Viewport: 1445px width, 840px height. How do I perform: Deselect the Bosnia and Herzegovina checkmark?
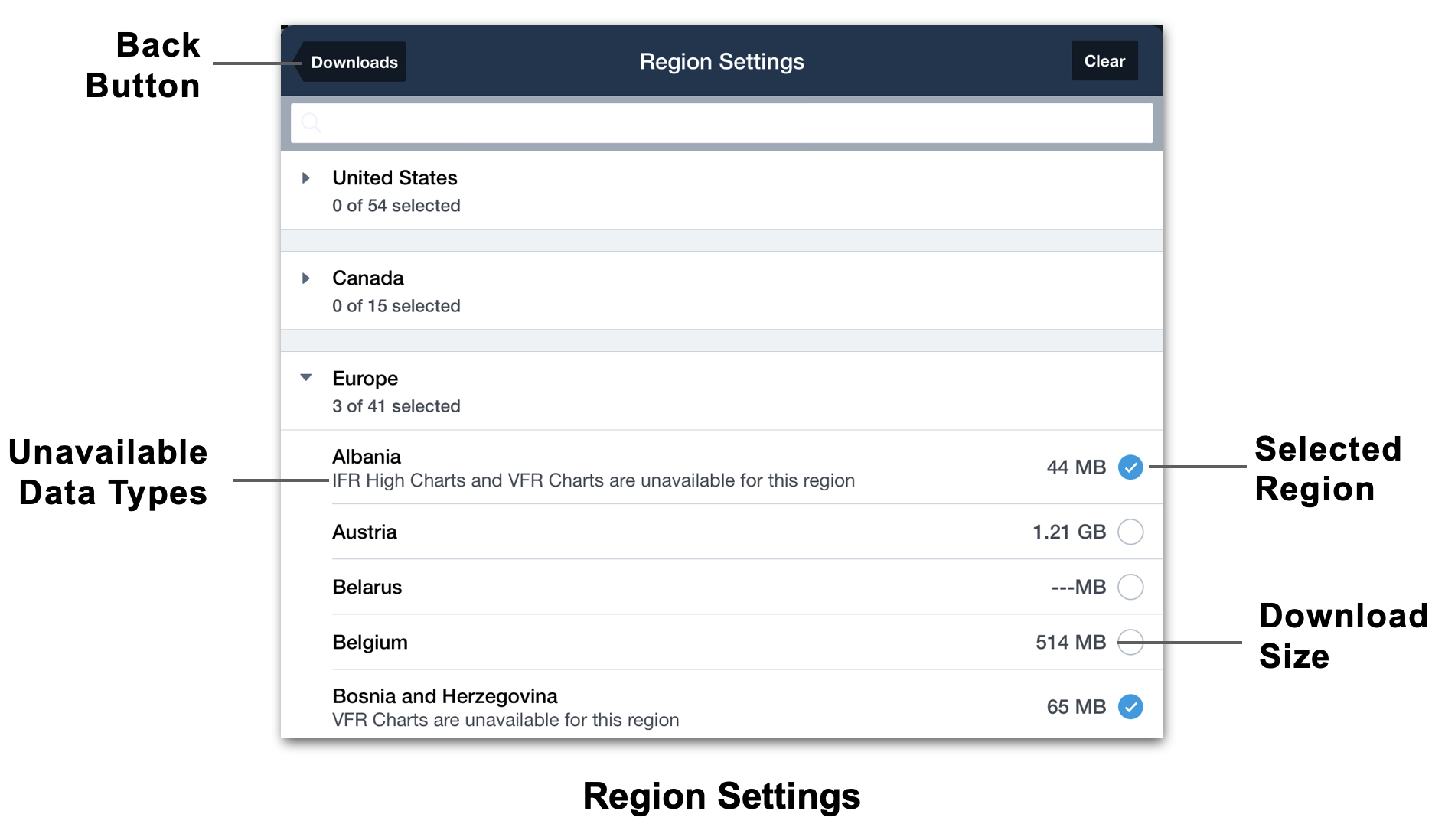(x=1130, y=707)
